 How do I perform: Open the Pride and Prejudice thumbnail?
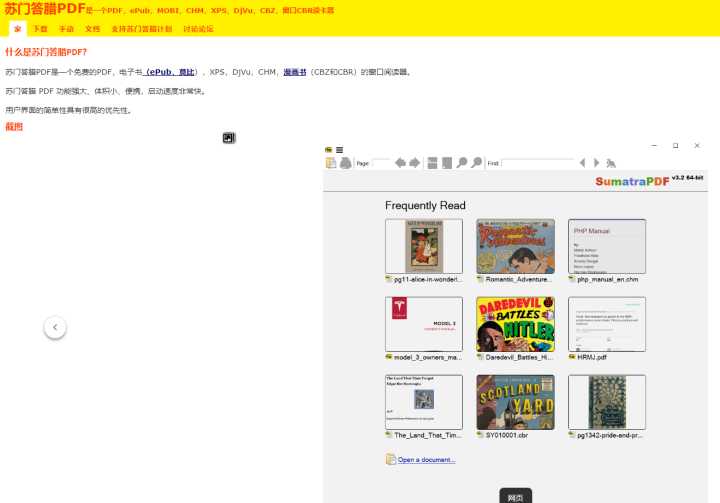pos(607,402)
